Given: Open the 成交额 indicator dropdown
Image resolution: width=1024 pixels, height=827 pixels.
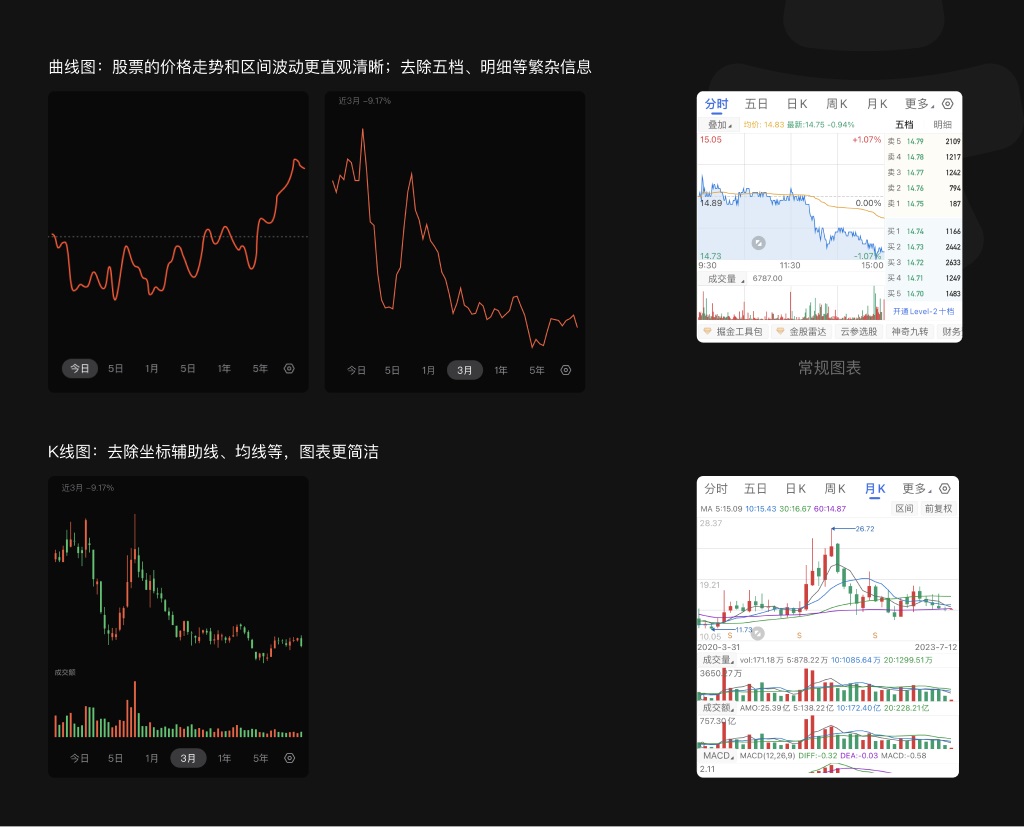Looking at the screenshot, I should [x=719, y=707].
